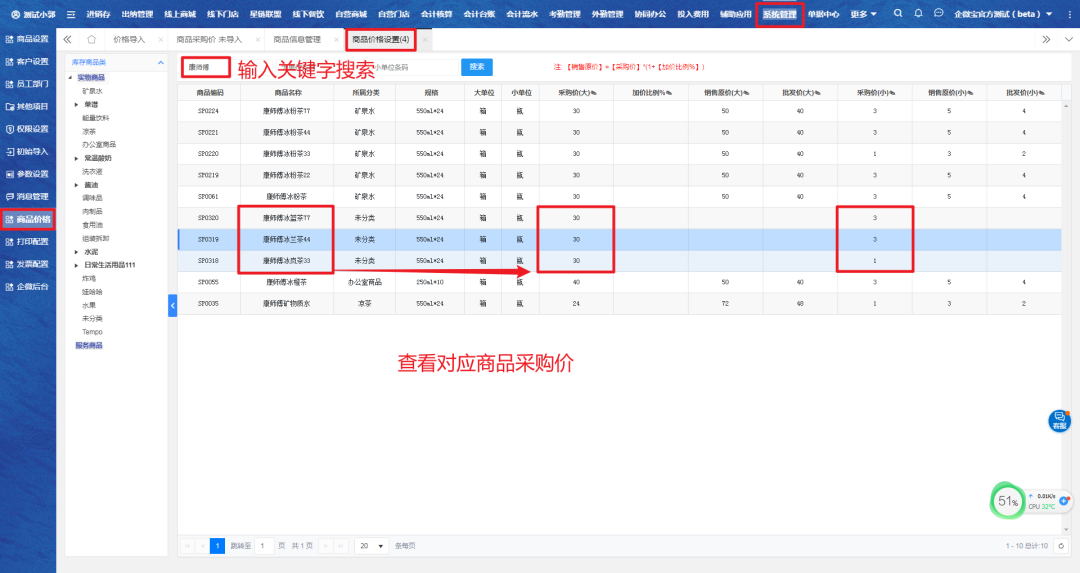Screen dimensions: 1080x573
Task: Click the blue 客服 support icon
Action: (x=1059, y=420)
